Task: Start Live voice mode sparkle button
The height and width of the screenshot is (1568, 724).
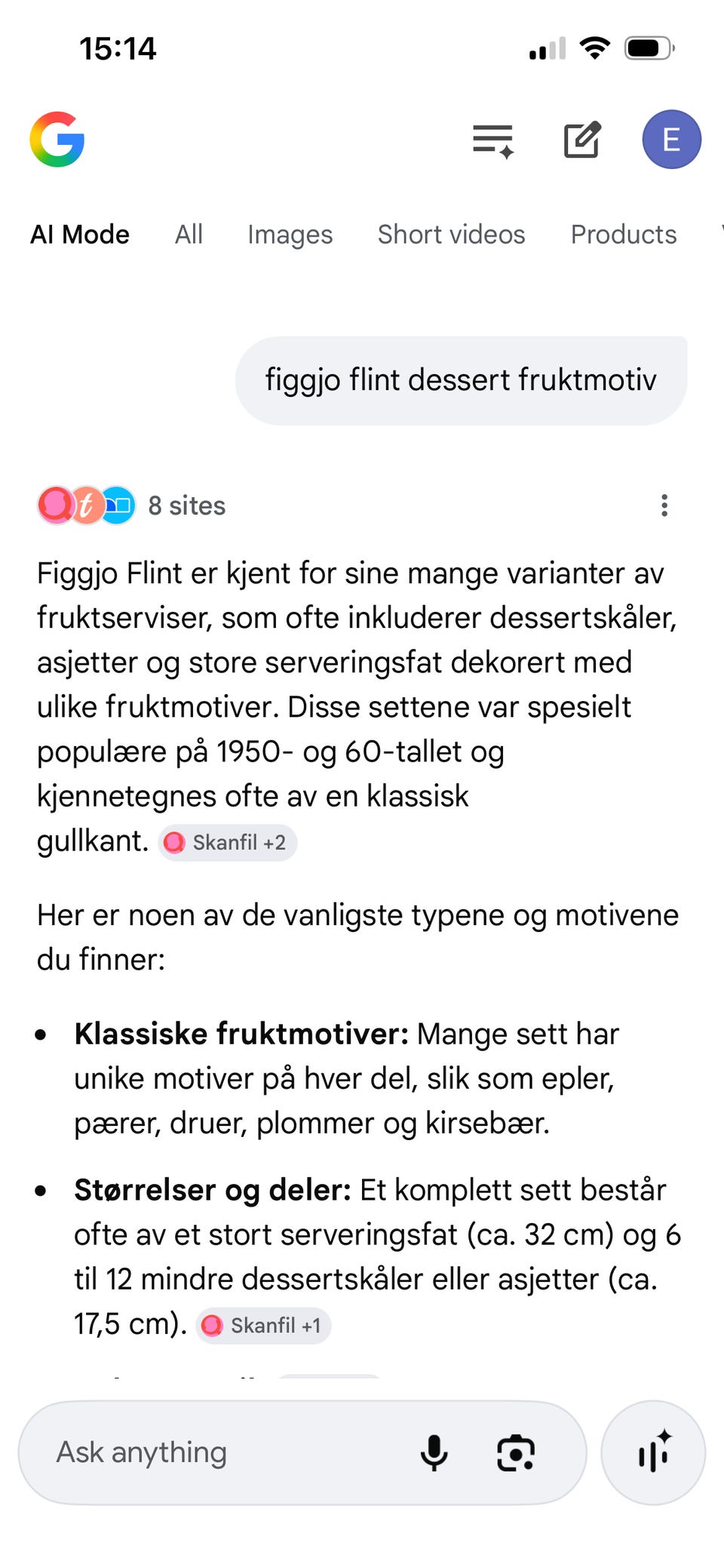Action: (653, 1453)
